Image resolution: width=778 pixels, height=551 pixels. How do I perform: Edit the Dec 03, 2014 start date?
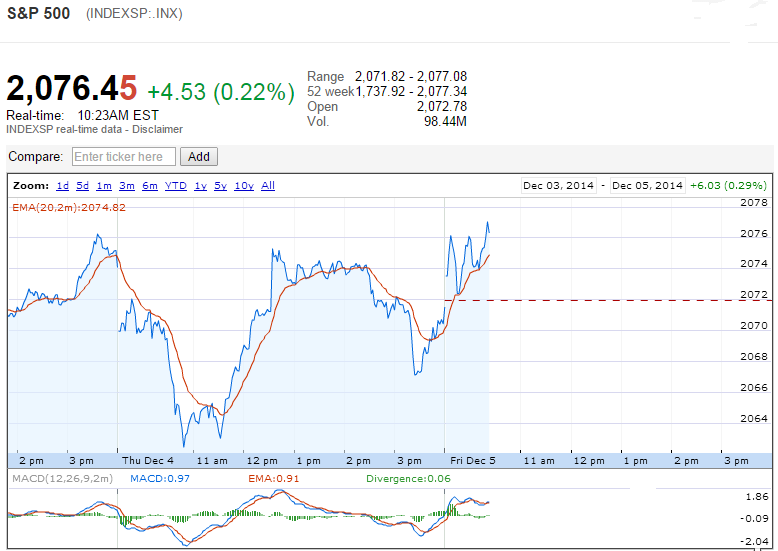tap(559, 186)
